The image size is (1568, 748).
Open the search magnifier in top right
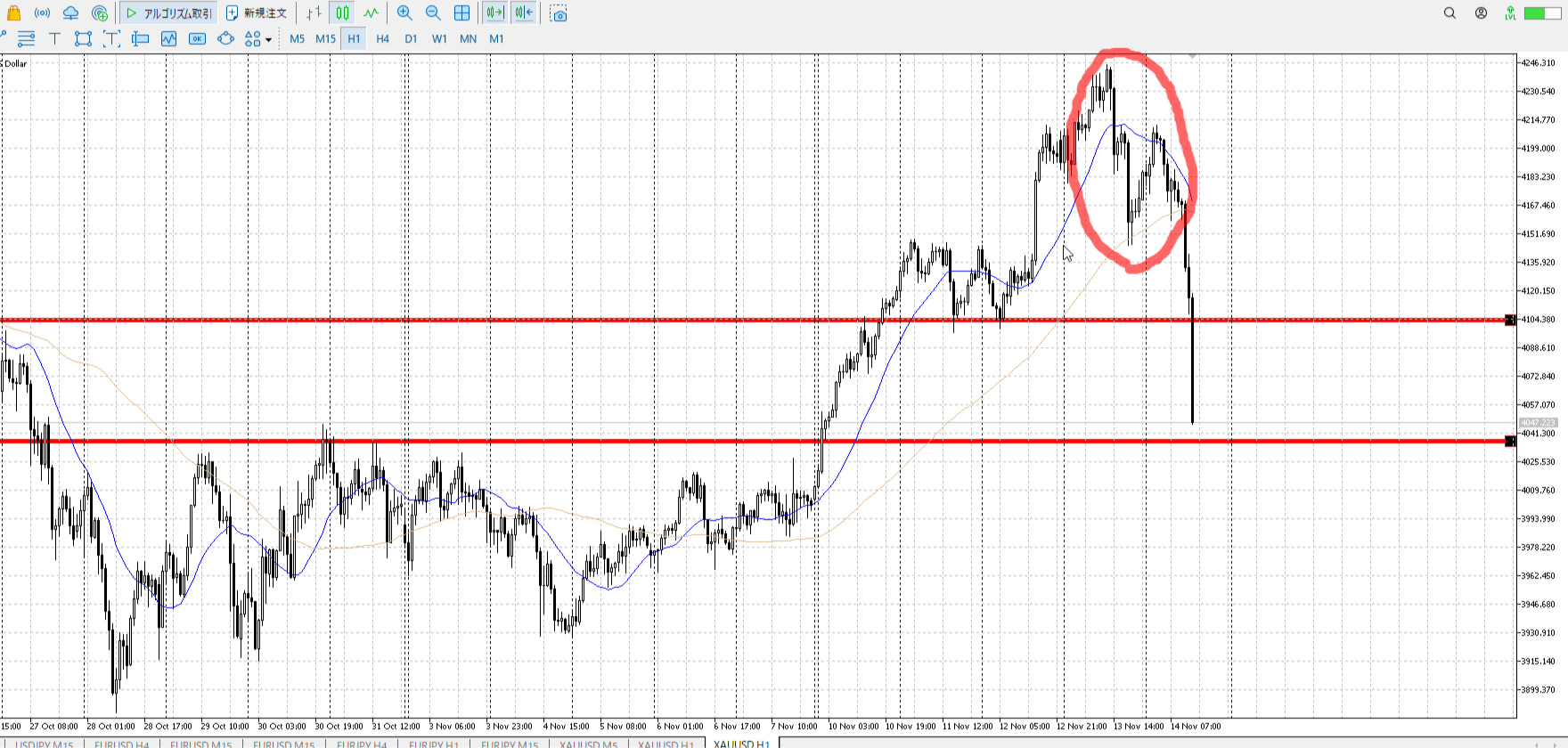(1450, 13)
